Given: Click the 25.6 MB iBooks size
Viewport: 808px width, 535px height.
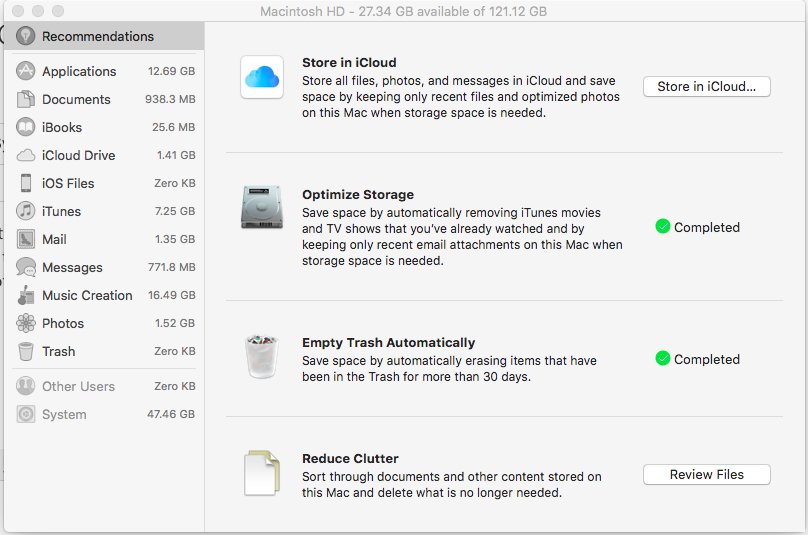Looking at the screenshot, I should click(x=174, y=127).
